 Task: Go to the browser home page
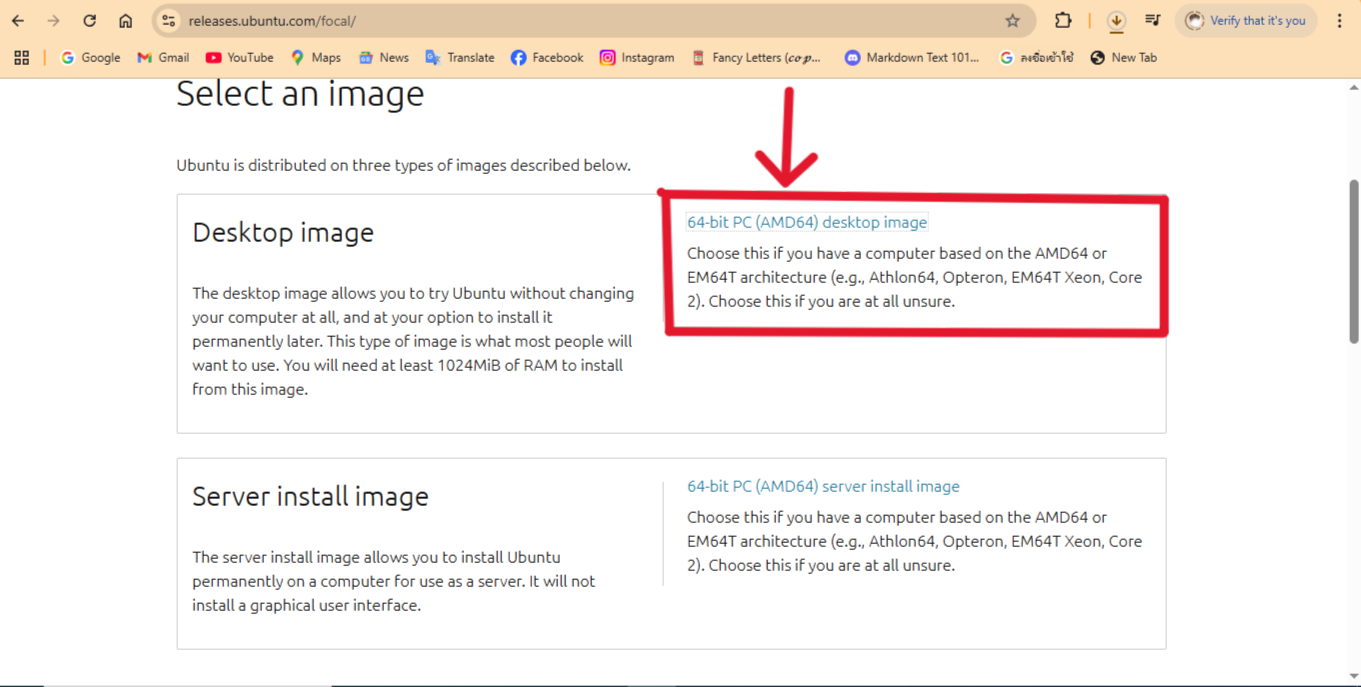125,21
